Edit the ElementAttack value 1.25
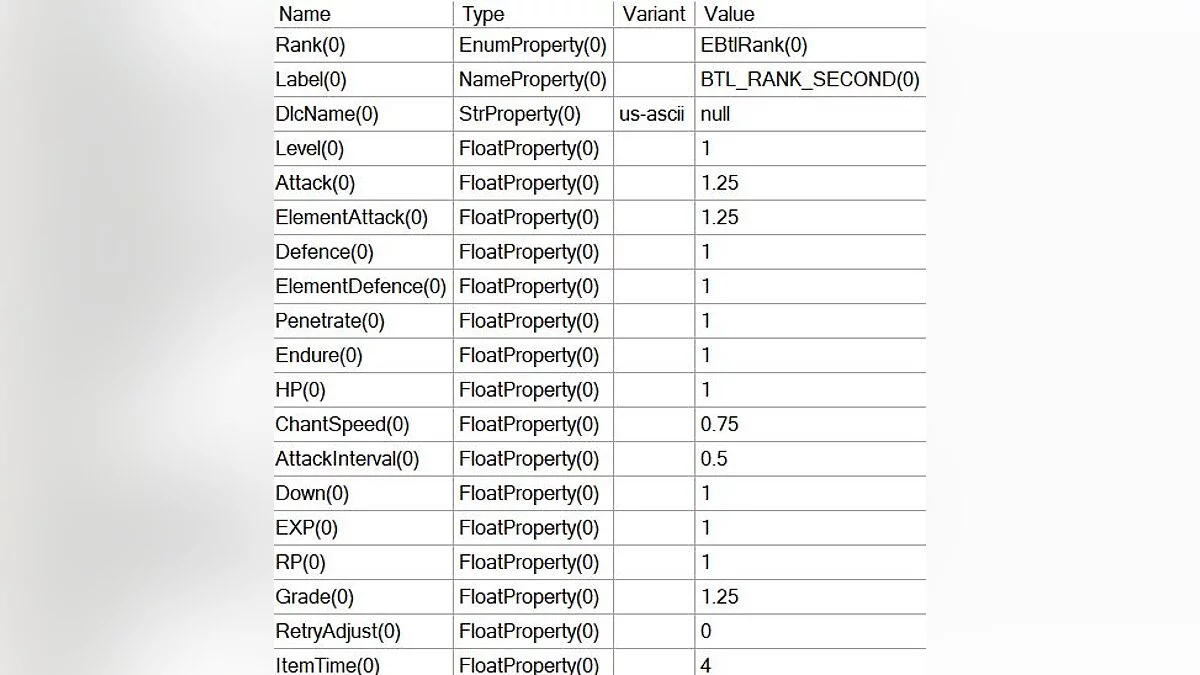The height and width of the screenshot is (675, 1200). click(x=720, y=217)
